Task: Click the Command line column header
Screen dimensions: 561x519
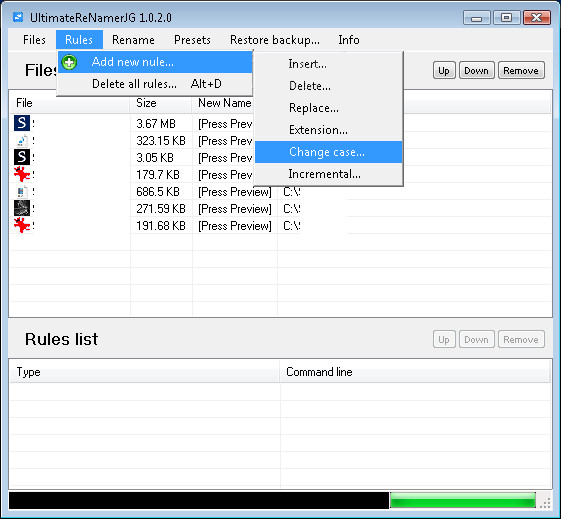Action: (x=415, y=372)
